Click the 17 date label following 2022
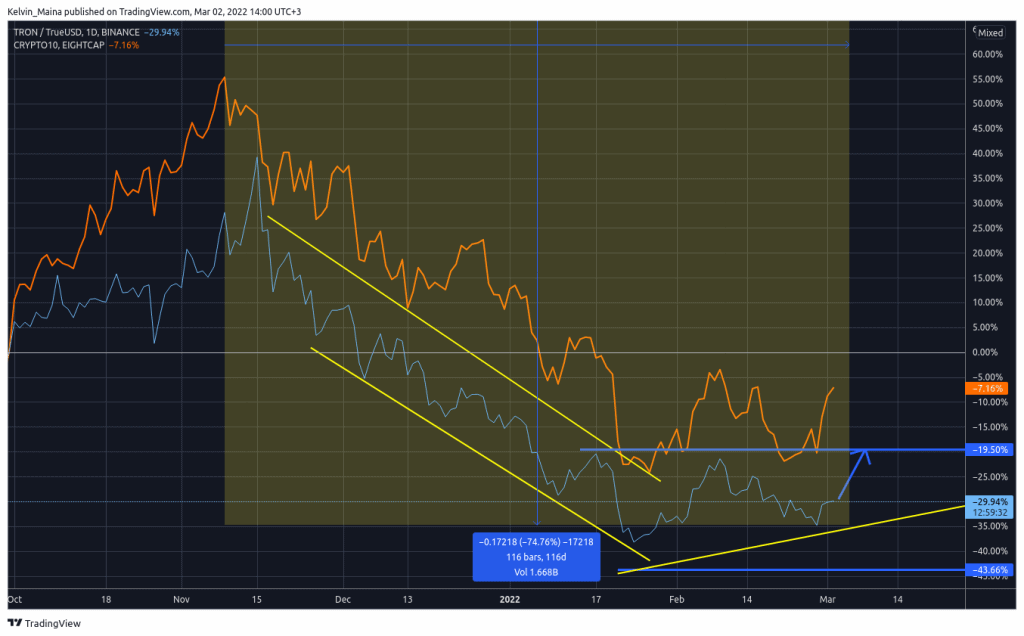The image size is (1024, 636). [596, 599]
